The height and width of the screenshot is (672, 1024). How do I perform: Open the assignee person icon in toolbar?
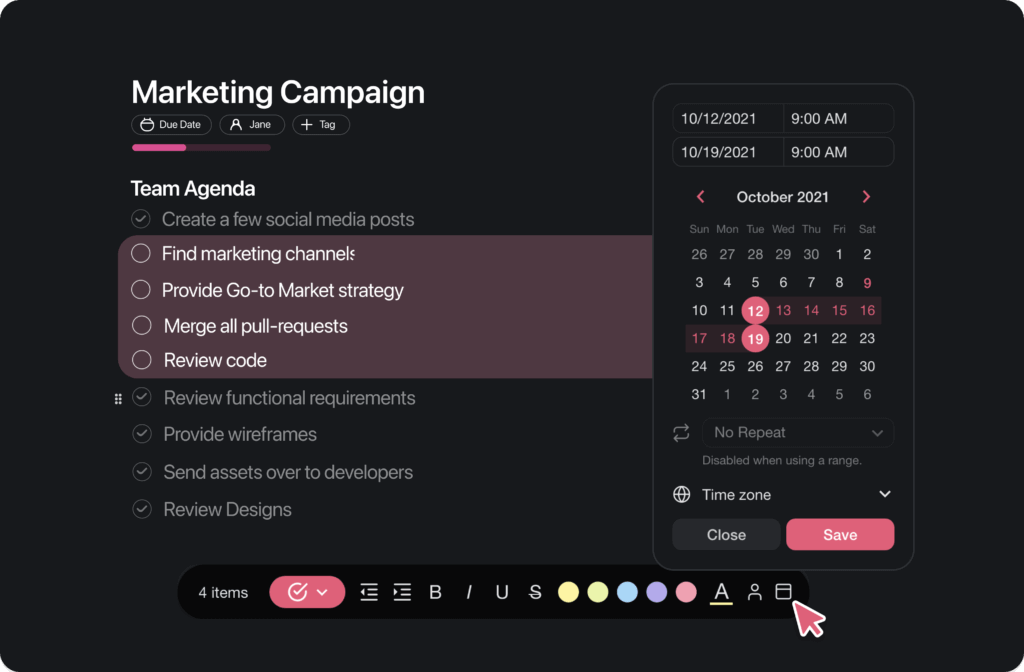coord(755,592)
